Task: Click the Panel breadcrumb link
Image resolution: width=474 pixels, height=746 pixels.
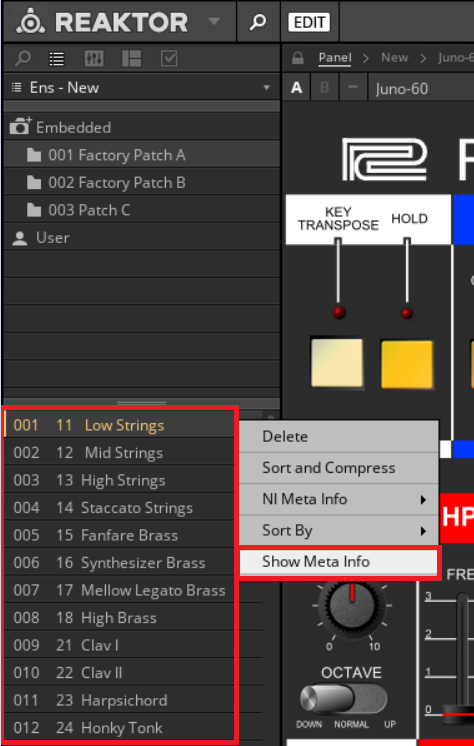Action: click(335, 58)
